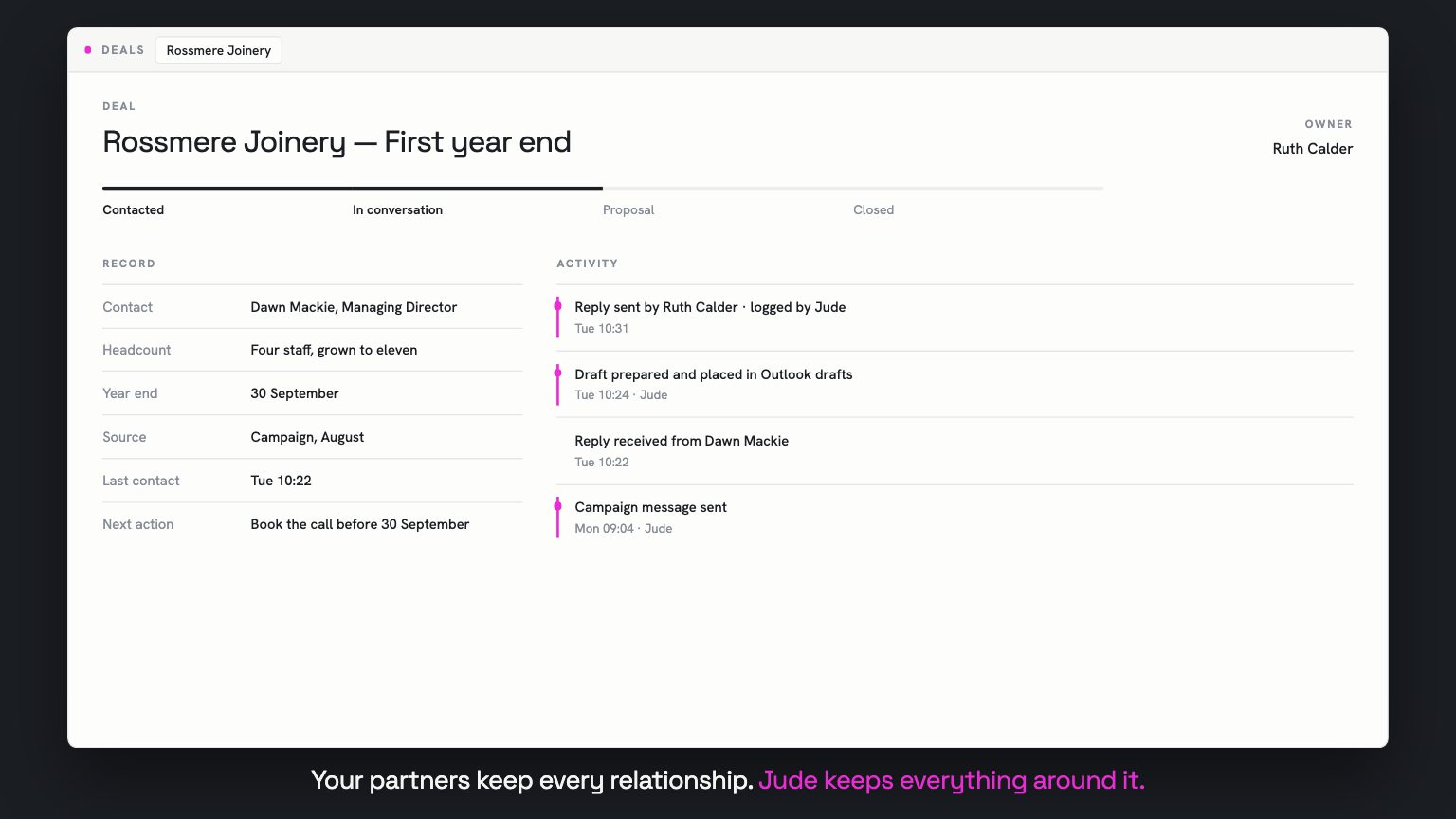The image size is (1456, 819).
Task: Click the Headcount value Four staff, grown to eleven
Action: tap(334, 350)
